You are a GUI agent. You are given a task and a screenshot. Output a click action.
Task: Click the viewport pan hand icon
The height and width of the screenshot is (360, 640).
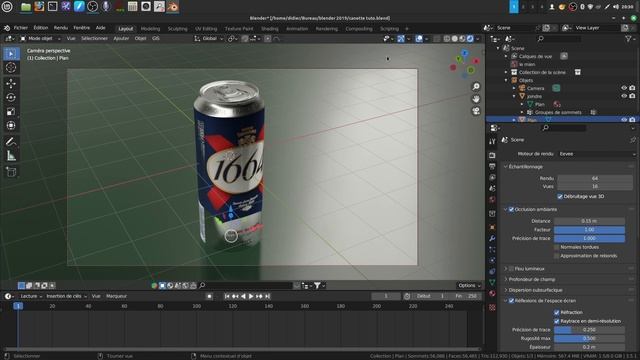click(476, 99)
